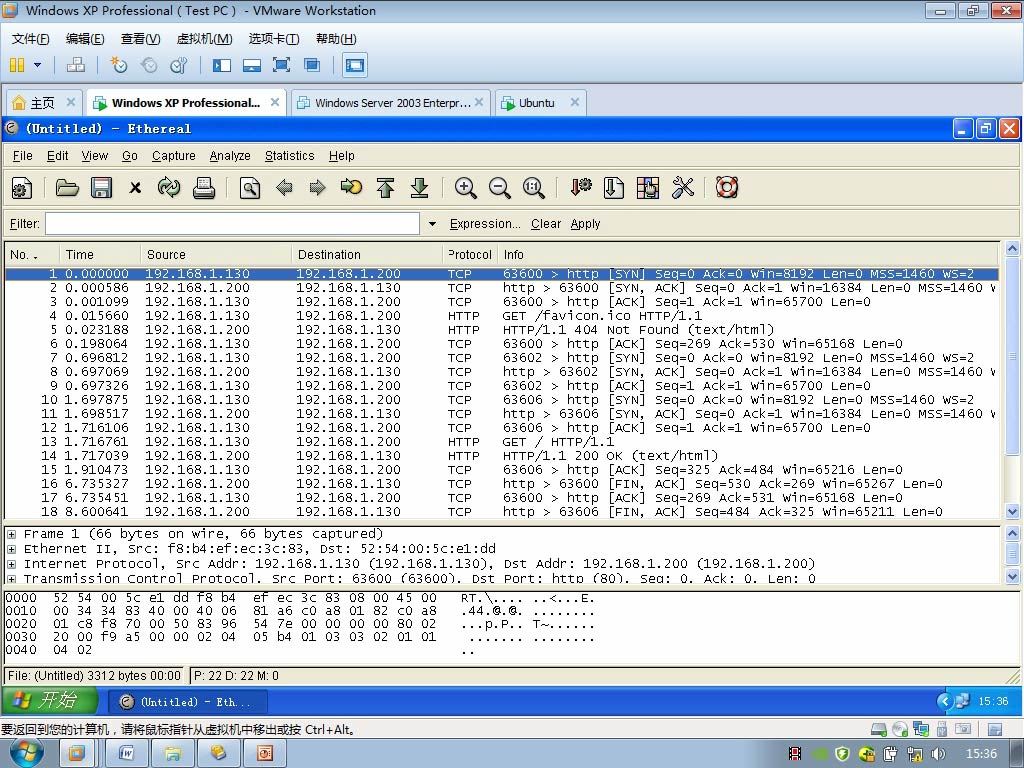Save the capture with the floppy disk icon
Viewport: 1024px width, 768px height.
[101, 189]
